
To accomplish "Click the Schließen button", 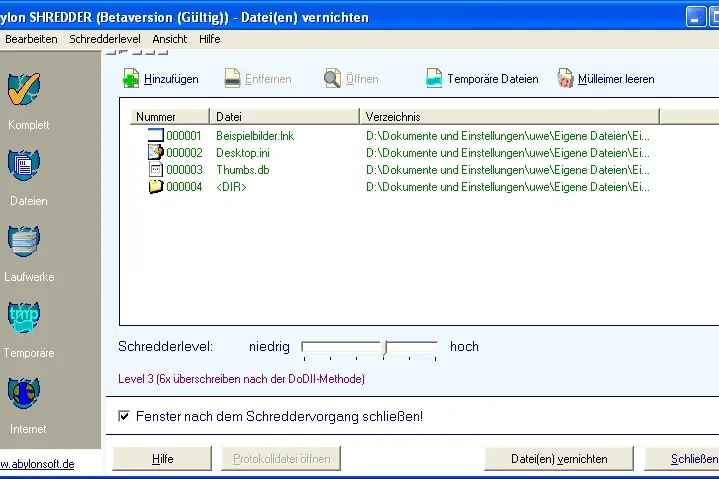I will coord(683,459).
